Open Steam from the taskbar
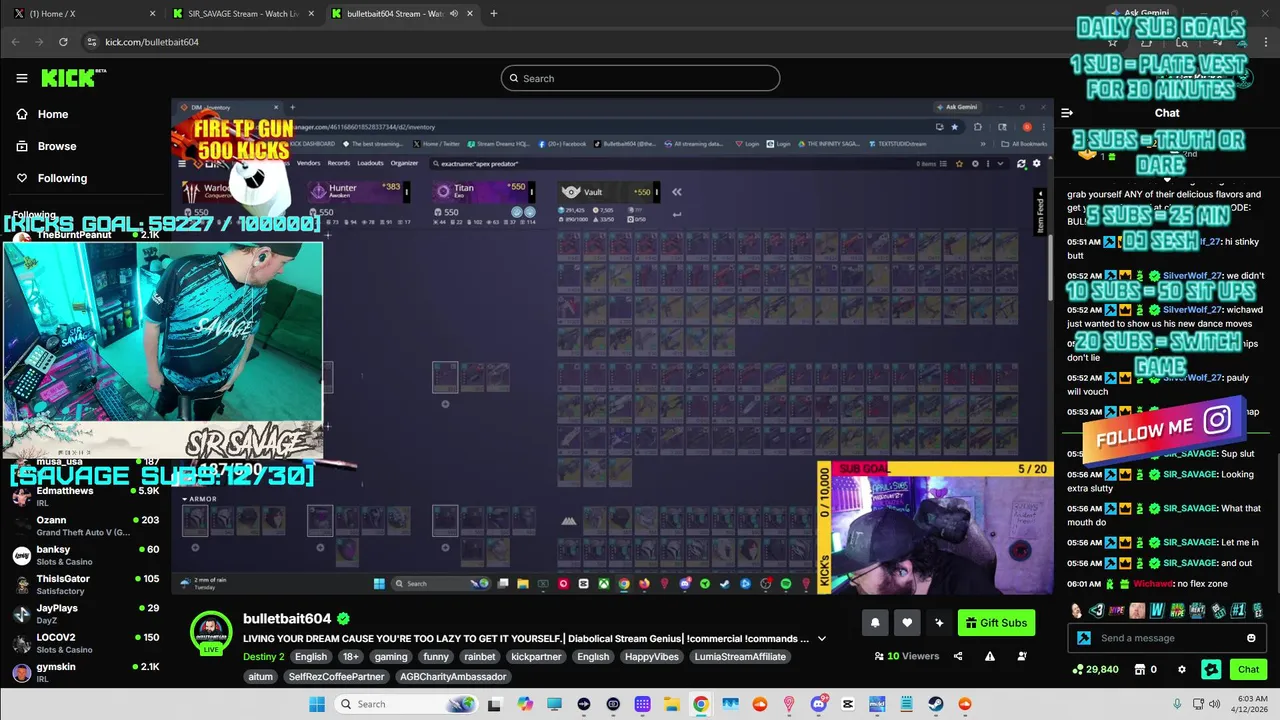 (x=936, y=704)
